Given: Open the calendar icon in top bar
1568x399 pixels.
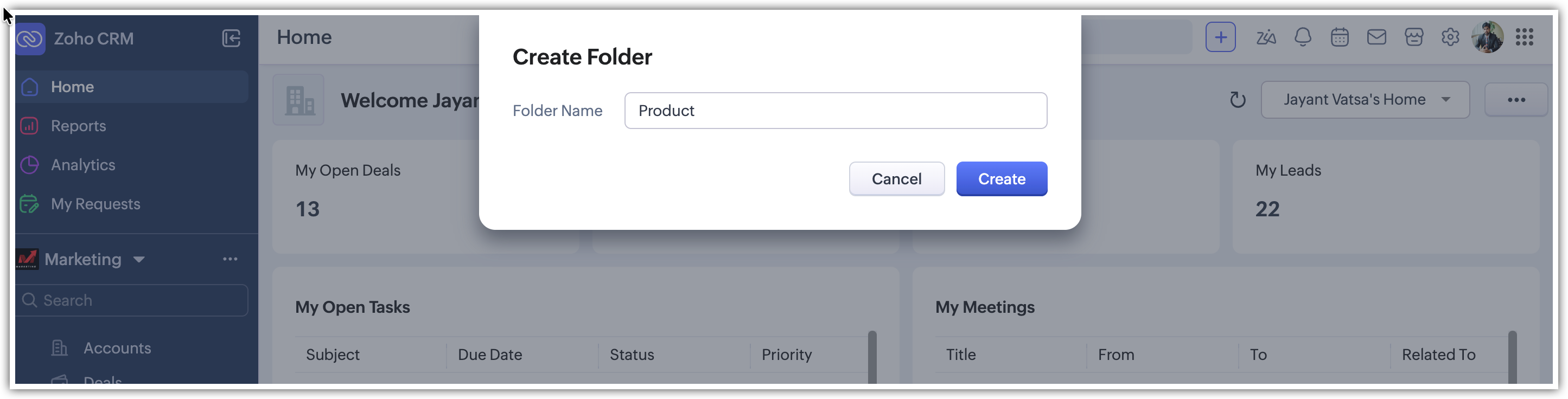Looking at the screenshot, I should tap(1340, 38).
